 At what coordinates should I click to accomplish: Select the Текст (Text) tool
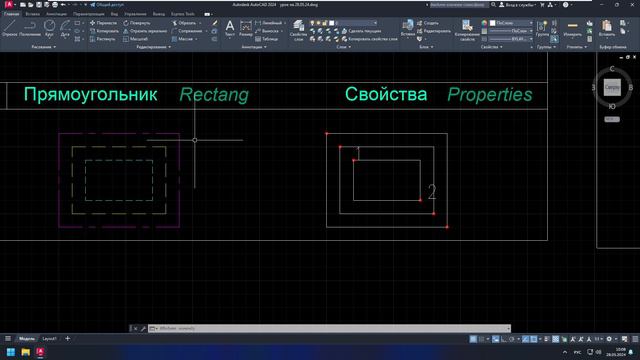(x=230, y=28)
